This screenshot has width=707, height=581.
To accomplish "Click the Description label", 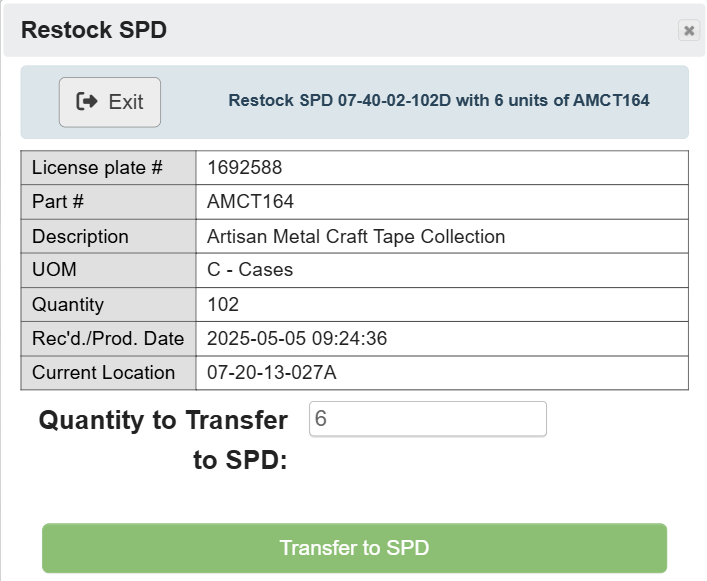I will coord(80,237).
